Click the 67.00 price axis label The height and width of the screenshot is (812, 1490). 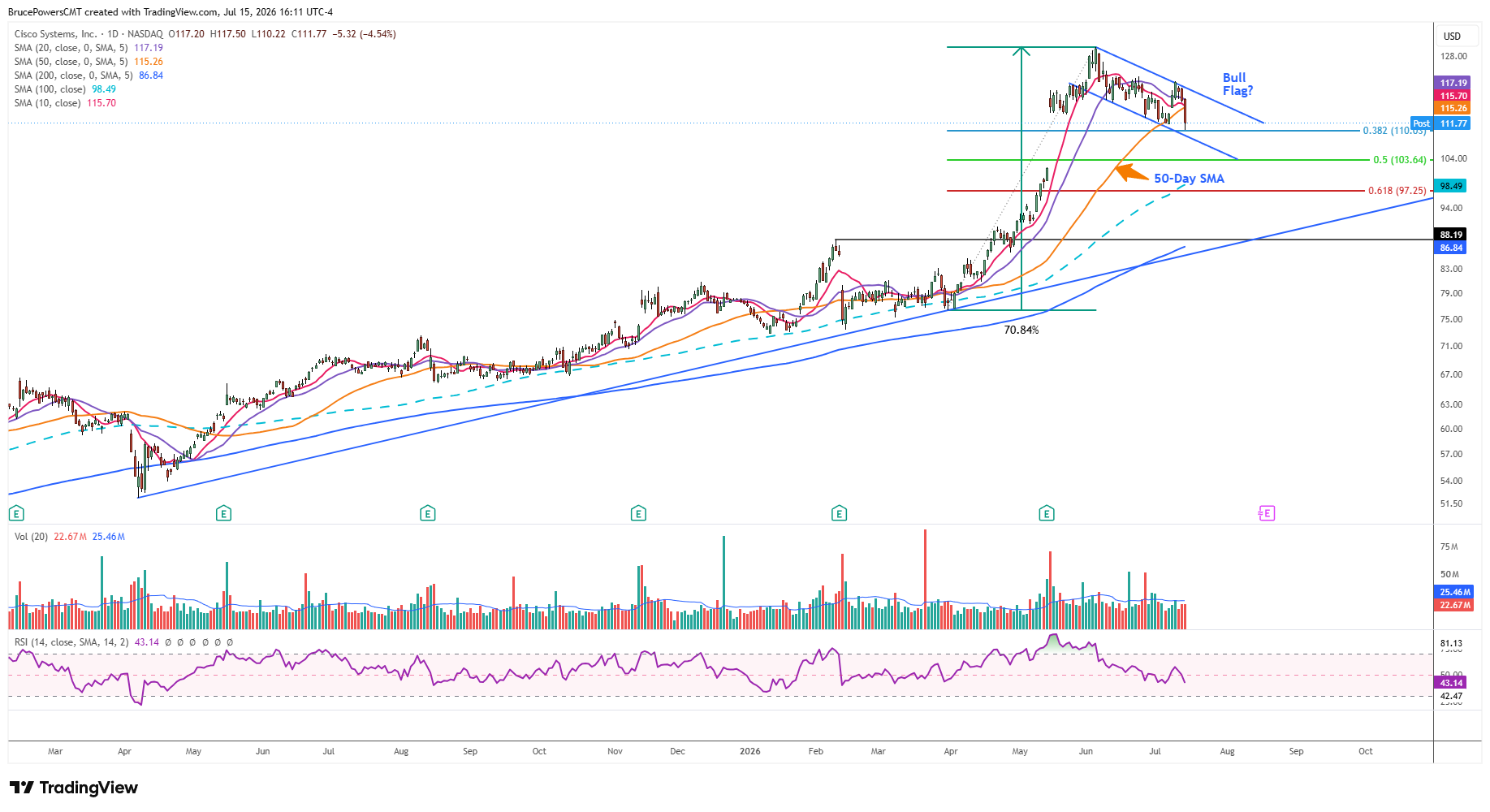(1452, 374)
